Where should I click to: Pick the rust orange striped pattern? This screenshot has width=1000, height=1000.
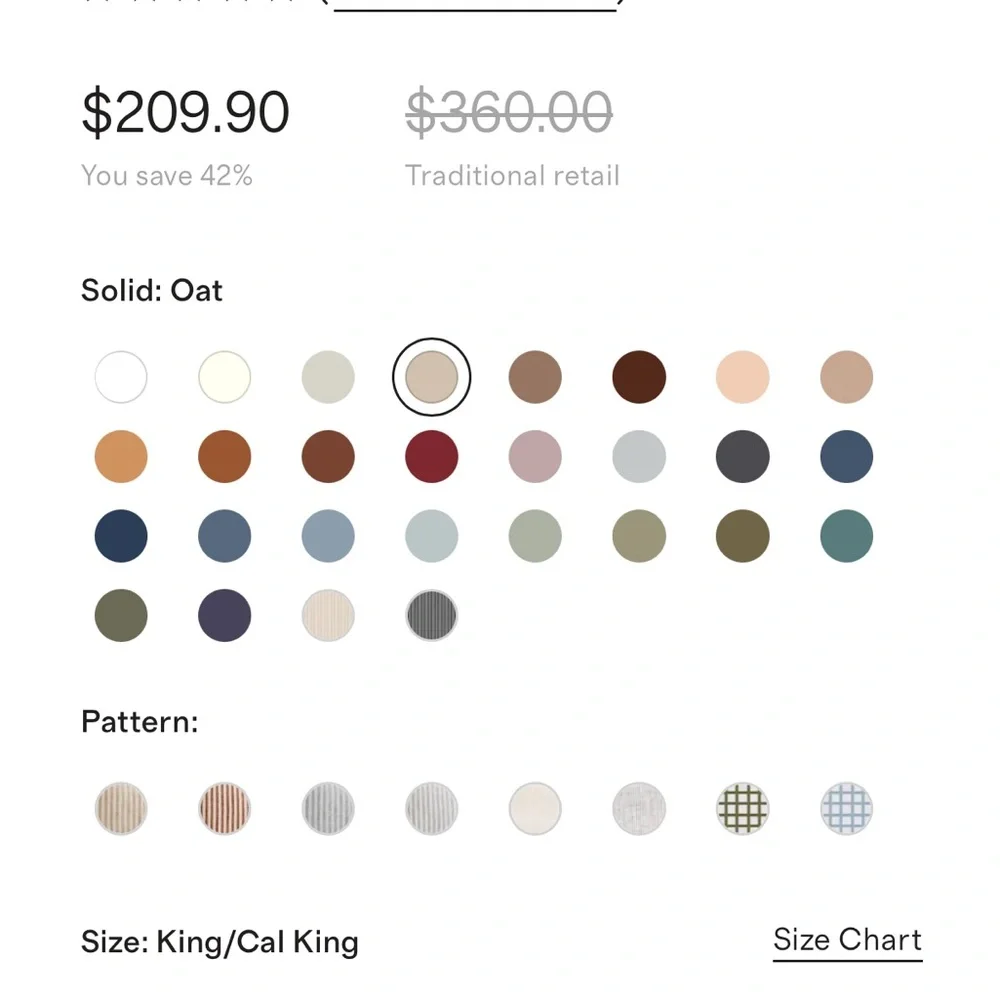coord(224,809)
